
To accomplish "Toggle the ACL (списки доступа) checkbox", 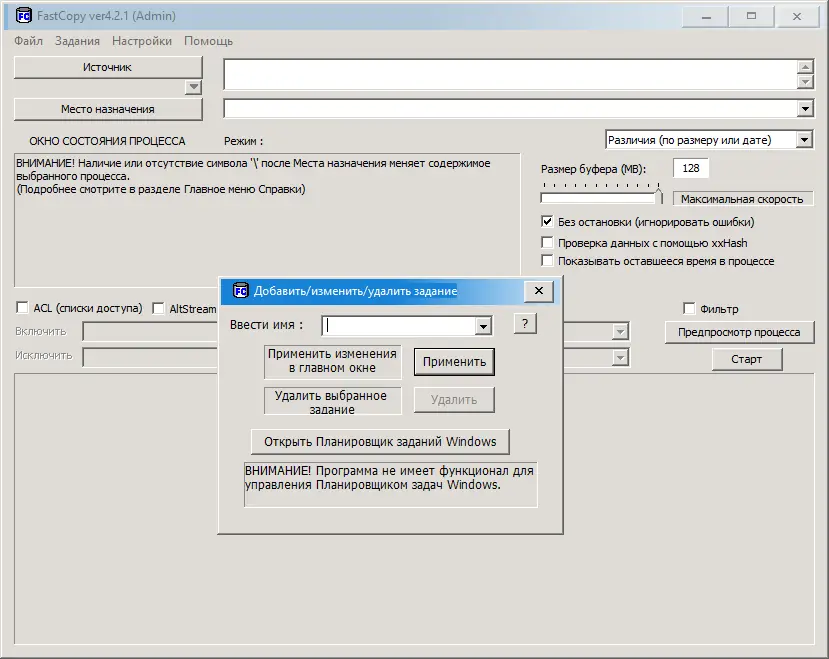I will (x=22, y=307).
